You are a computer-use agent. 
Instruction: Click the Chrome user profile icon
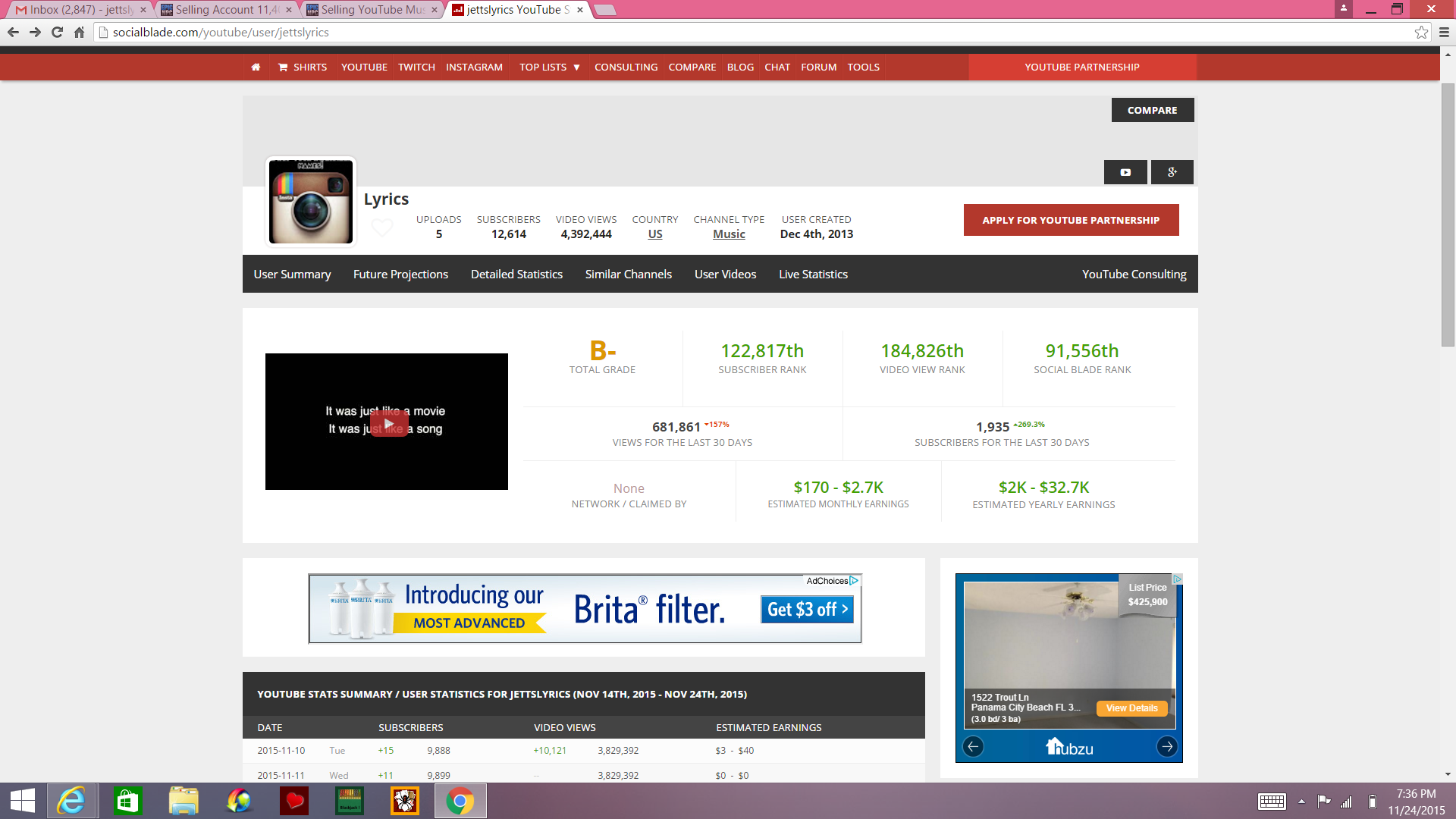pyautogui.click(x=1343, y=8)
